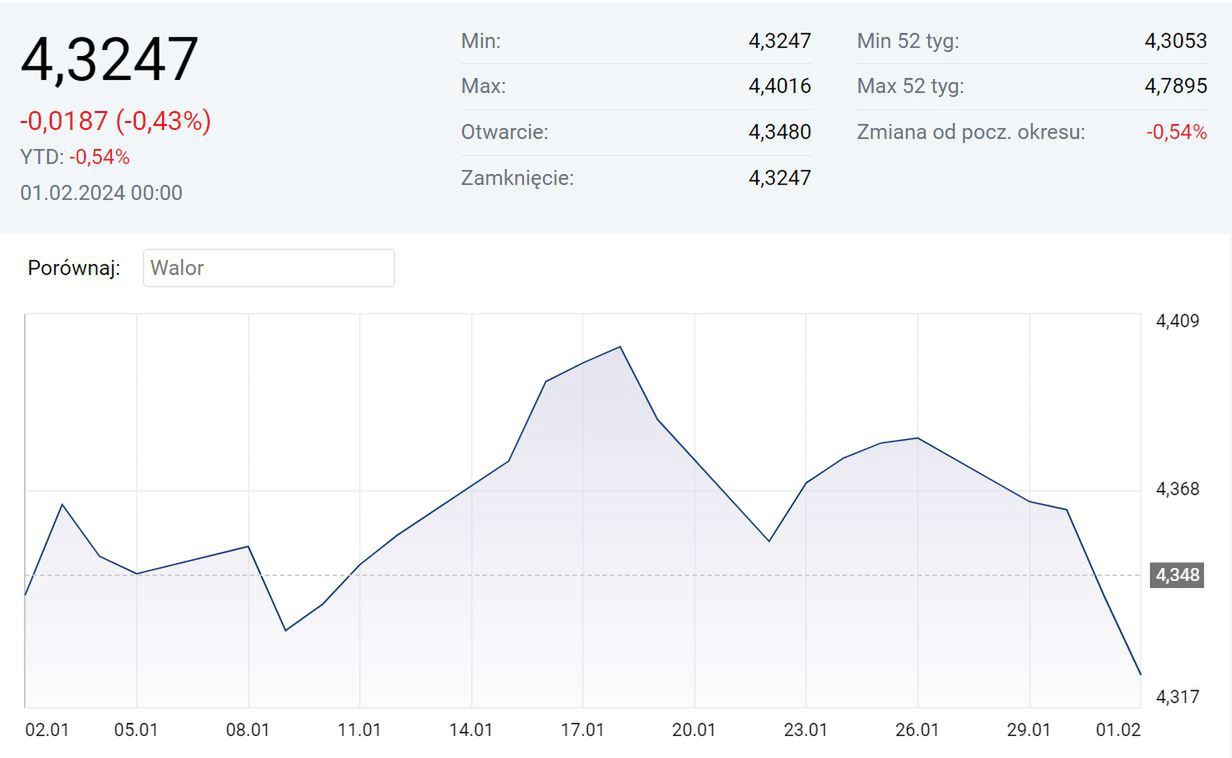Viewport: 1232px width, 758px height.
Task: Select the current rate value 4,3247
Action: click(109, 59)
